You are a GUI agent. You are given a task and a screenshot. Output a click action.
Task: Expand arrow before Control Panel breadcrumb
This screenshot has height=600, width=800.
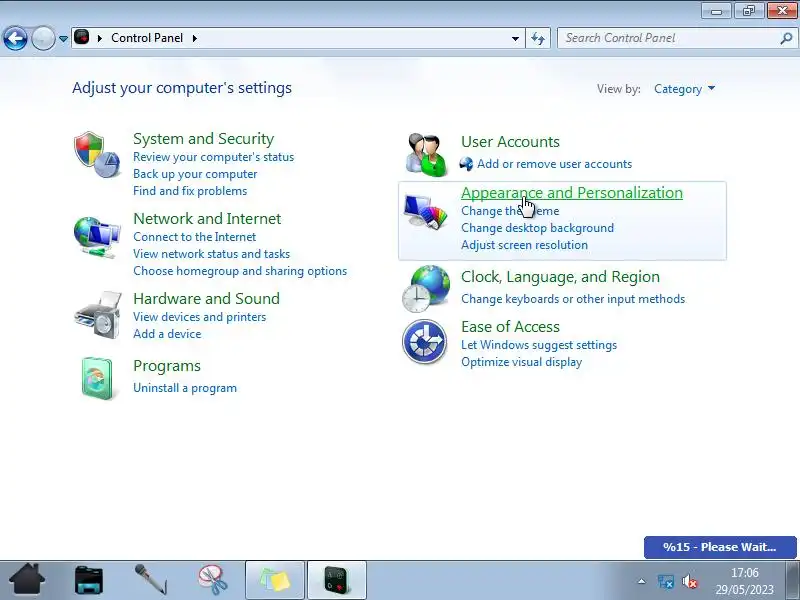tap(100, 38)
